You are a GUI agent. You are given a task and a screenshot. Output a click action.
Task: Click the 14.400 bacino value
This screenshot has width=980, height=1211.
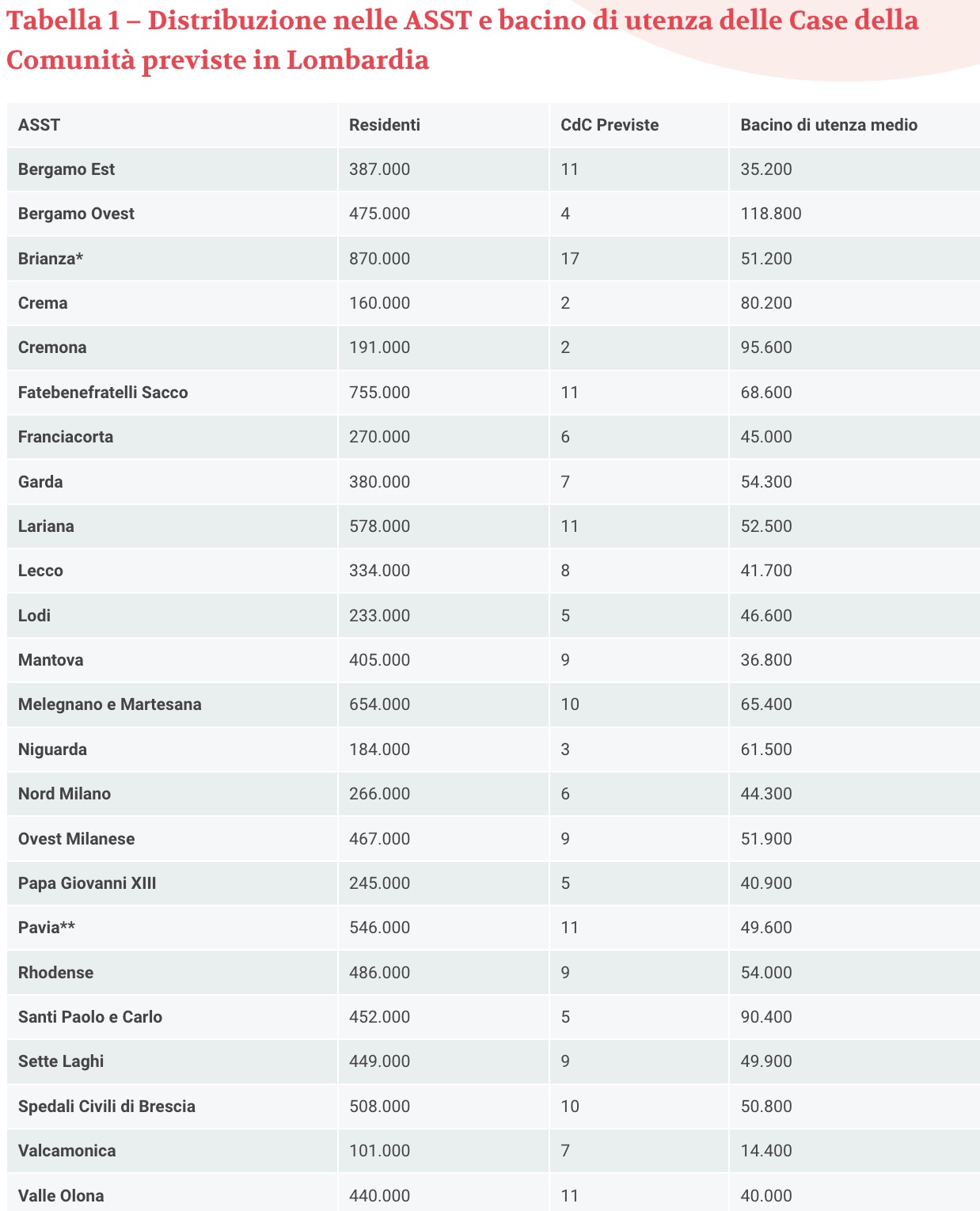pos(766,1151)
